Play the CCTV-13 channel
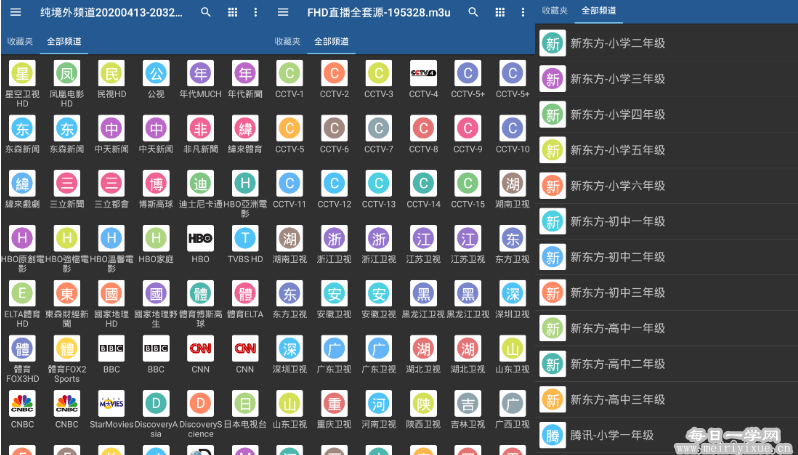 [379, 189]
